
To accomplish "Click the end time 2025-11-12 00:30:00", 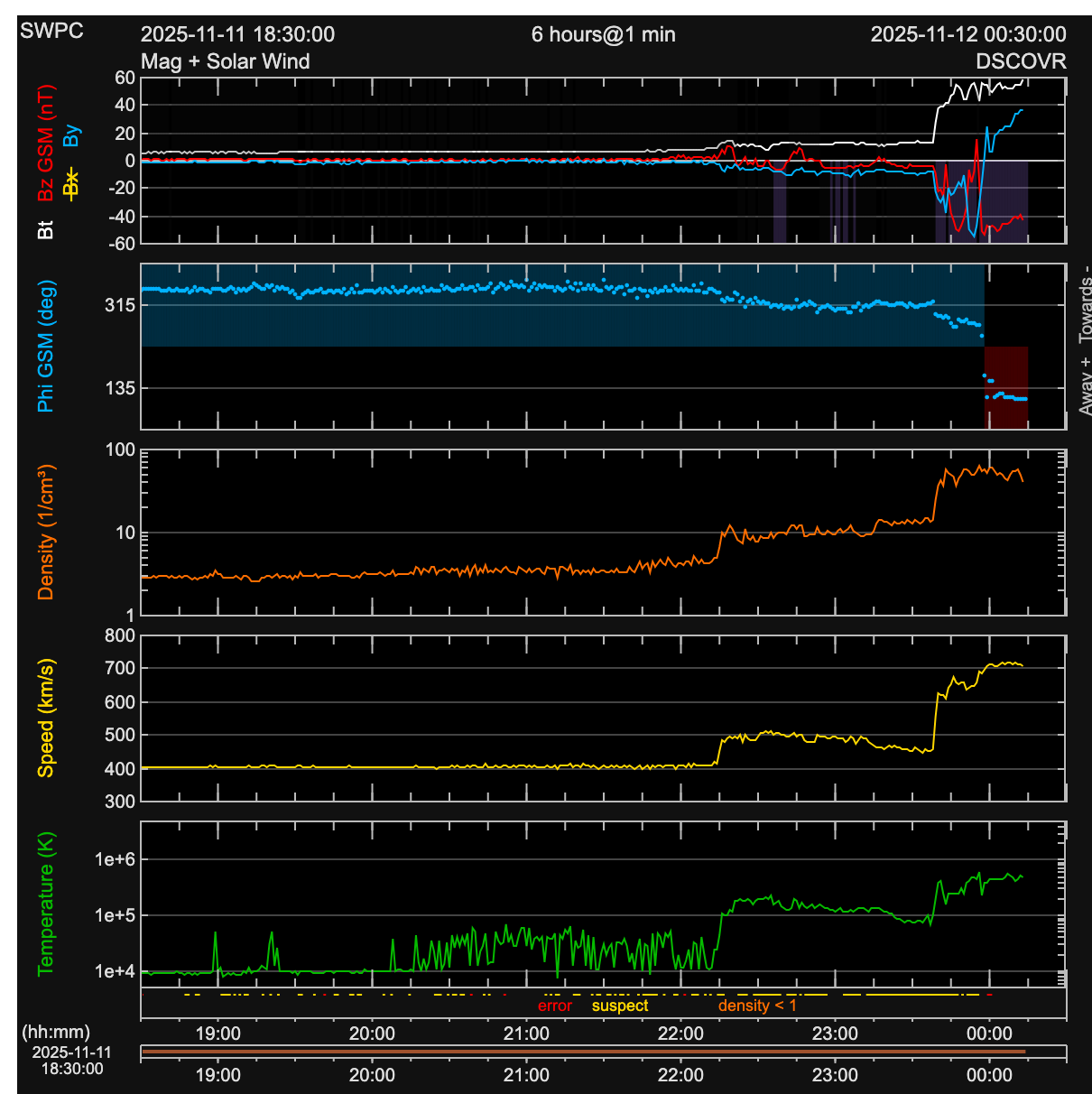I will [x=967, y=34].
